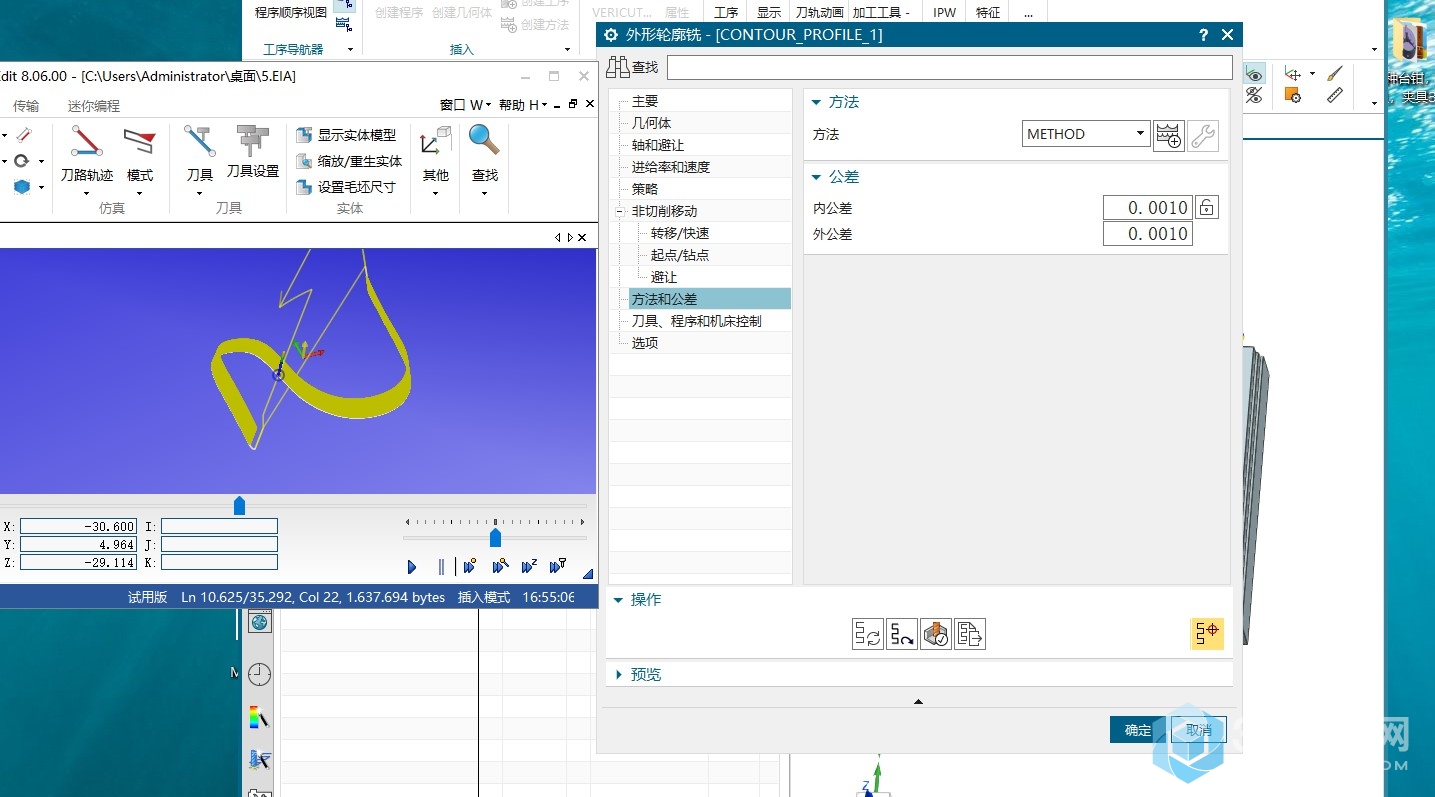
Task: Click 模式 icon in editor ribbon
Action: 140,160
